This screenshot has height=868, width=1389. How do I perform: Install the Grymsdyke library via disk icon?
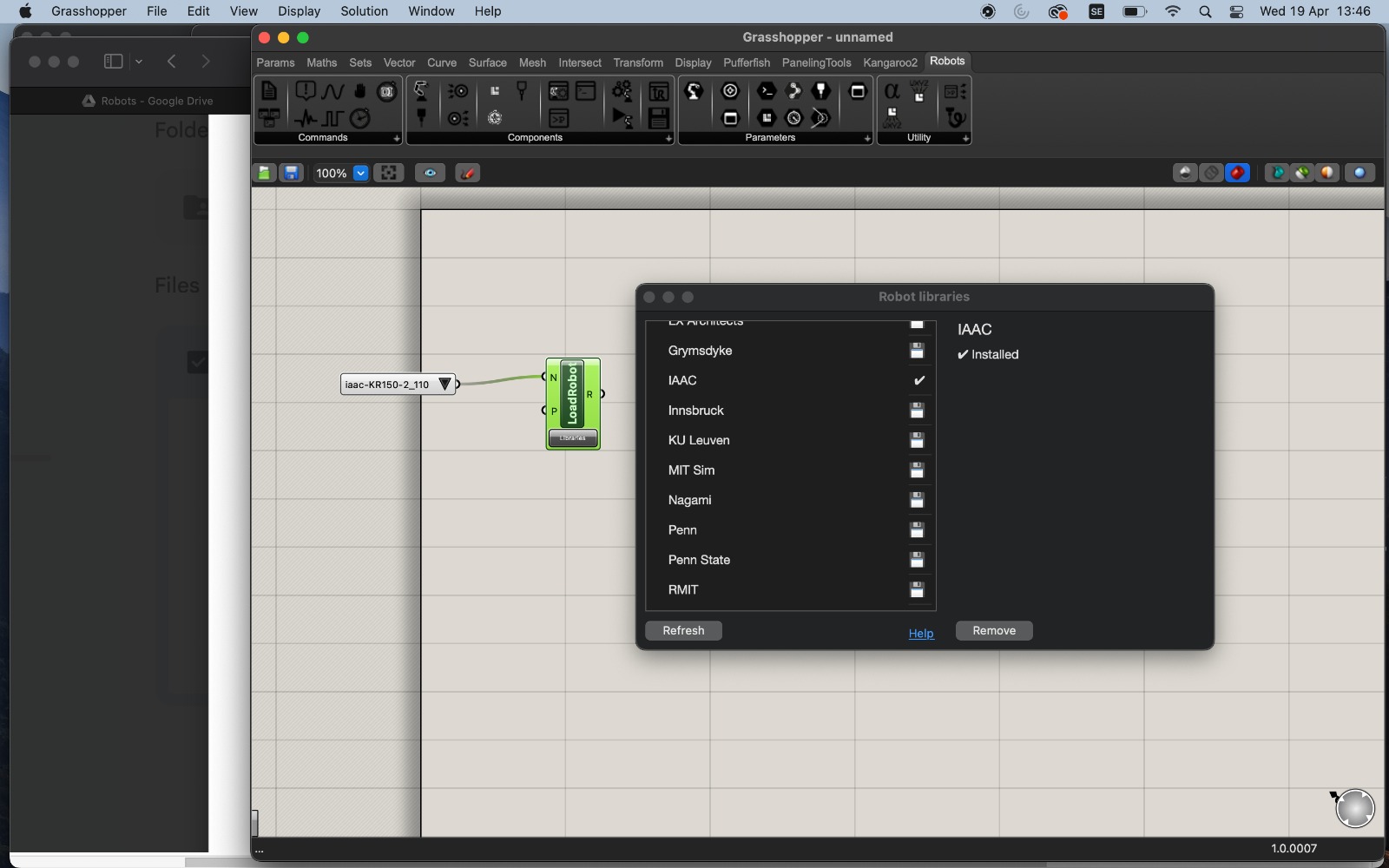pos(917,351)
